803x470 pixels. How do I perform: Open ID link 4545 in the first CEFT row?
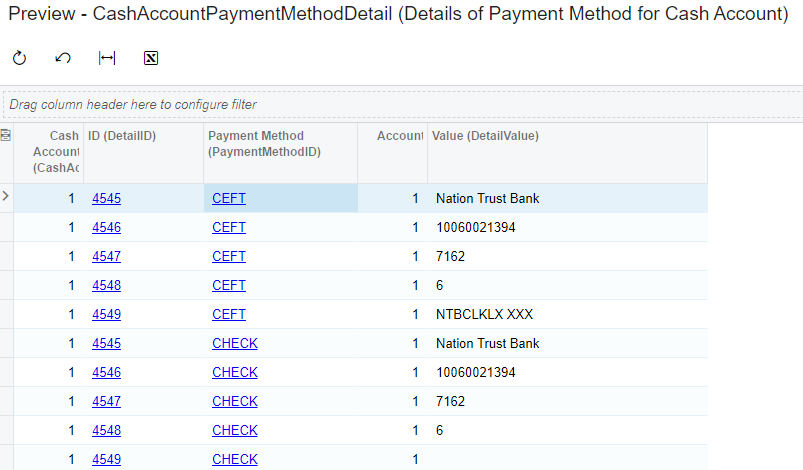[x=107, y=198]
